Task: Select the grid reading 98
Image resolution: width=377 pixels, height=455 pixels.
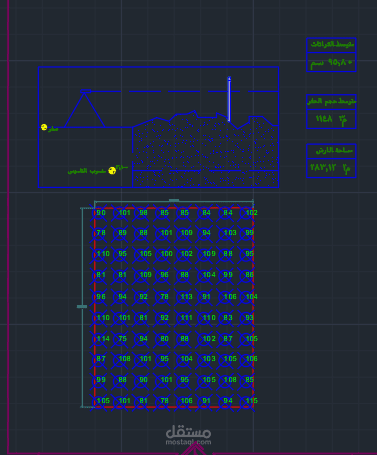Action: pyautogui.click(x=143, y=212)
